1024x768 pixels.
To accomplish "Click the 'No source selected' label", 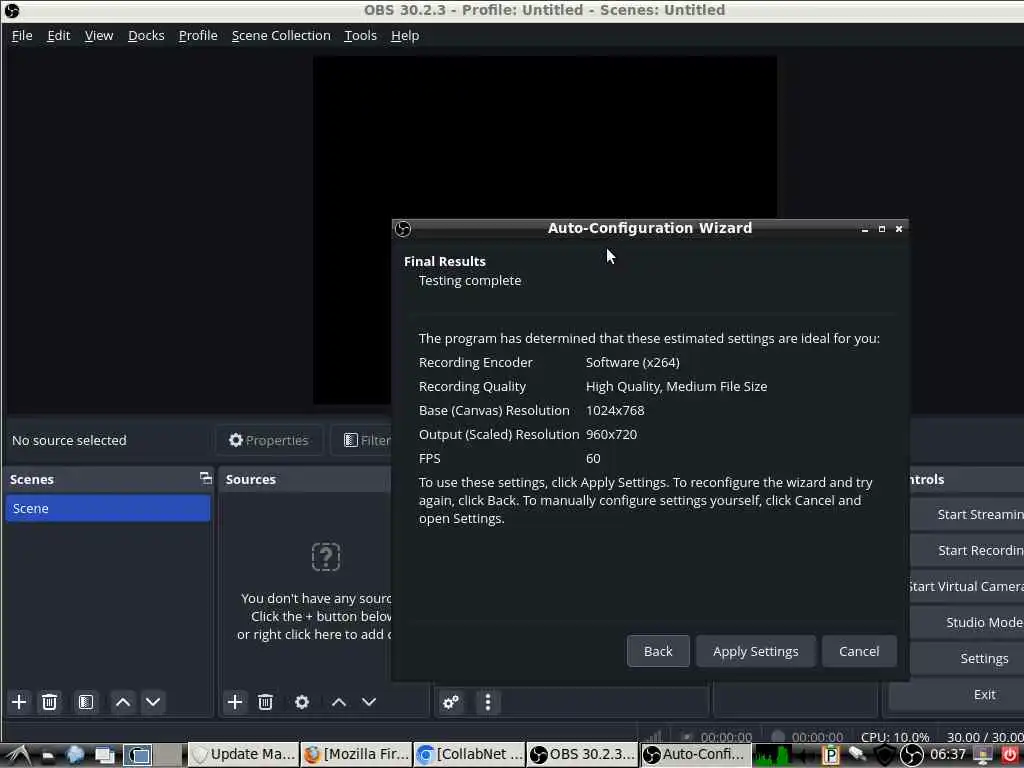I will click(69, 440).
